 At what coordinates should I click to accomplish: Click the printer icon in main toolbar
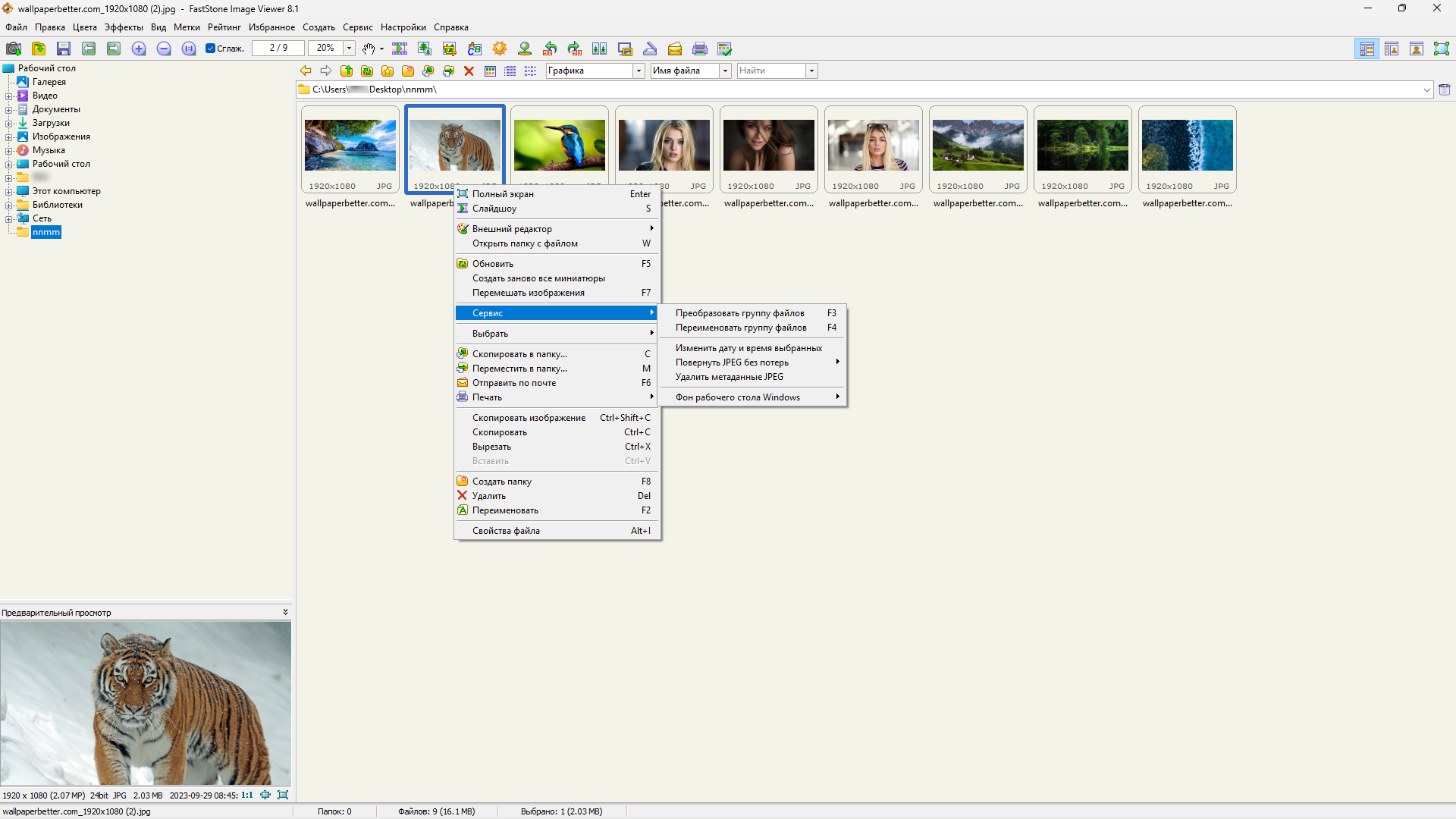(700, 49)
